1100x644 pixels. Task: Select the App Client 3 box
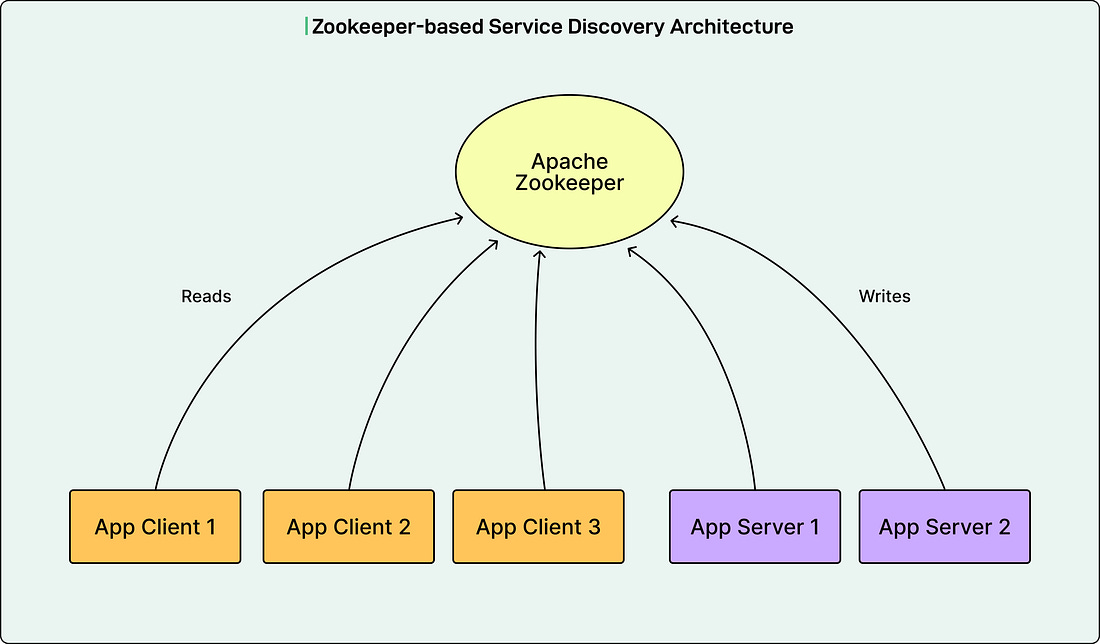(x=538, y=527)
